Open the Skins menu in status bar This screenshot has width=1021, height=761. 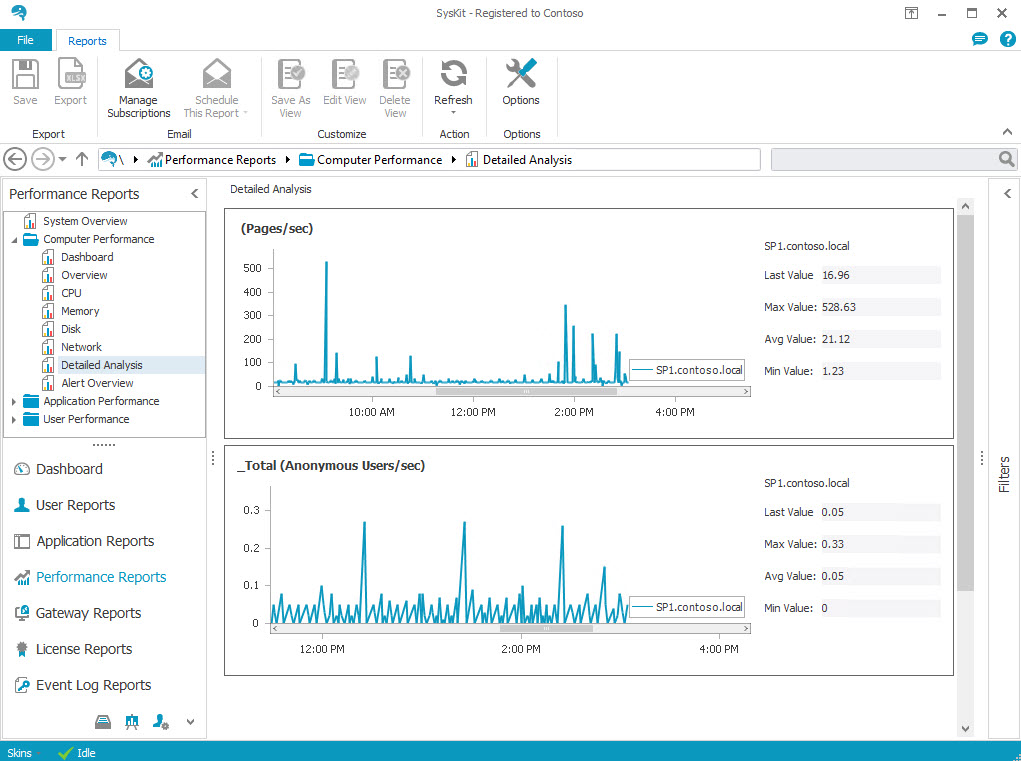coord(19,753)
